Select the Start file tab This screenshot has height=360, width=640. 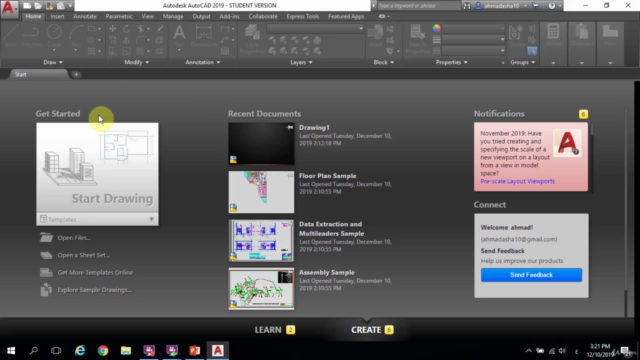[38, 74]
